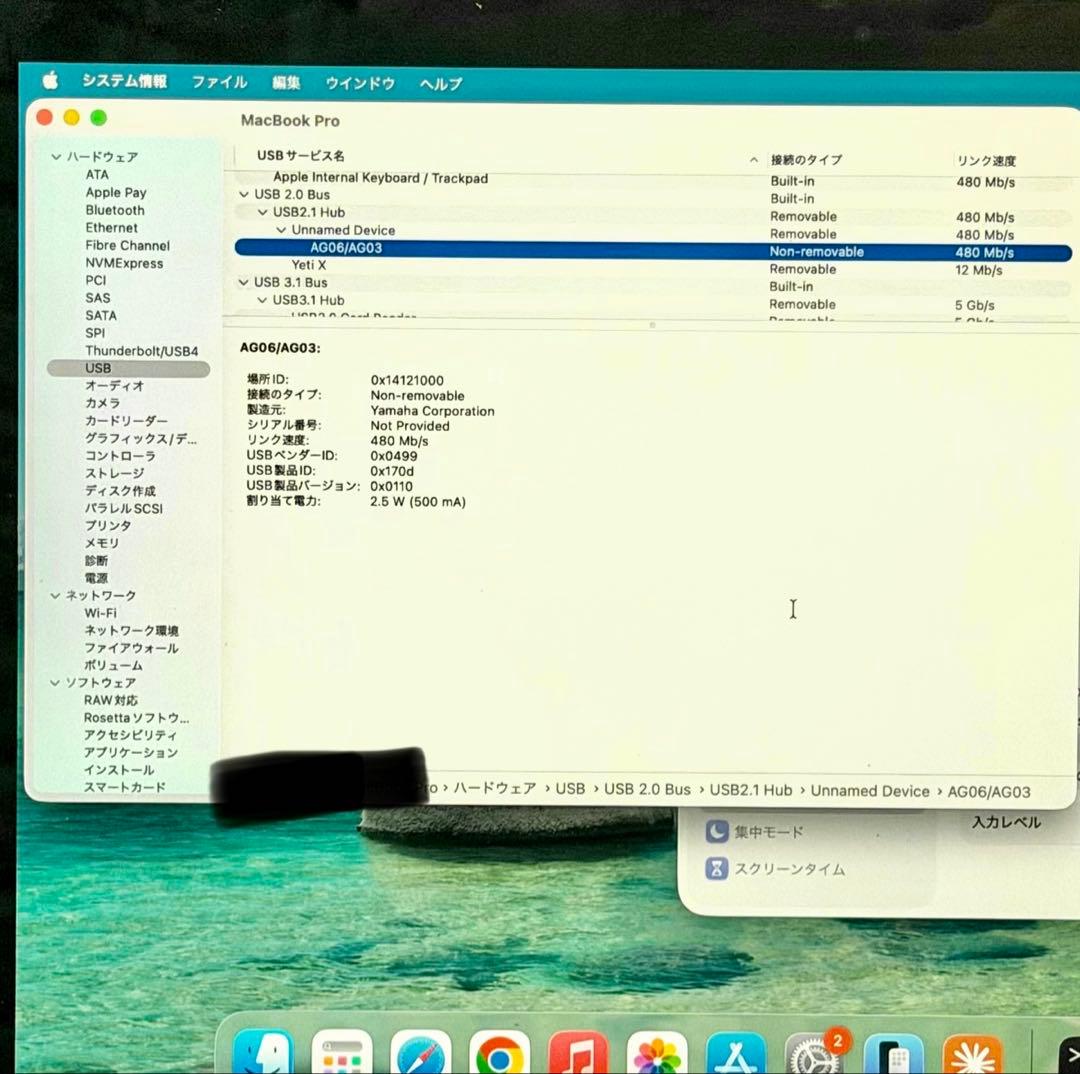This screenshot has width=1080, height=1074.
Task: Click USB 2.0 Bus in the path bar
Action: point(647,790)
